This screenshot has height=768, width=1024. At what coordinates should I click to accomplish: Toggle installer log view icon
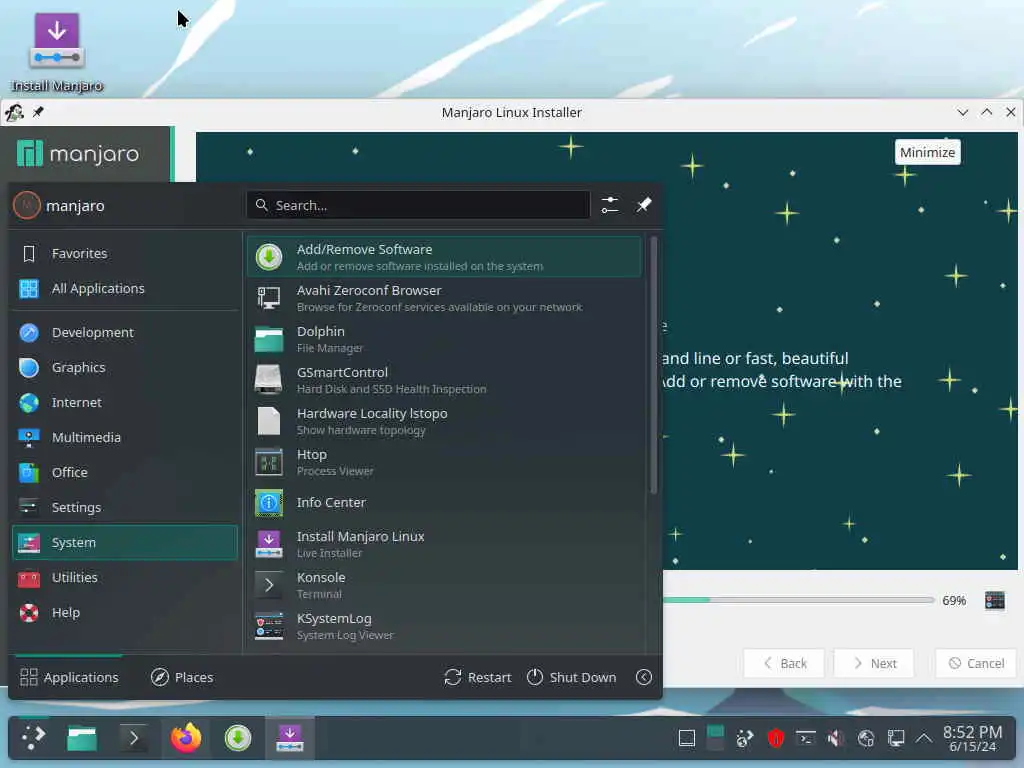click(x=995, y=600)
